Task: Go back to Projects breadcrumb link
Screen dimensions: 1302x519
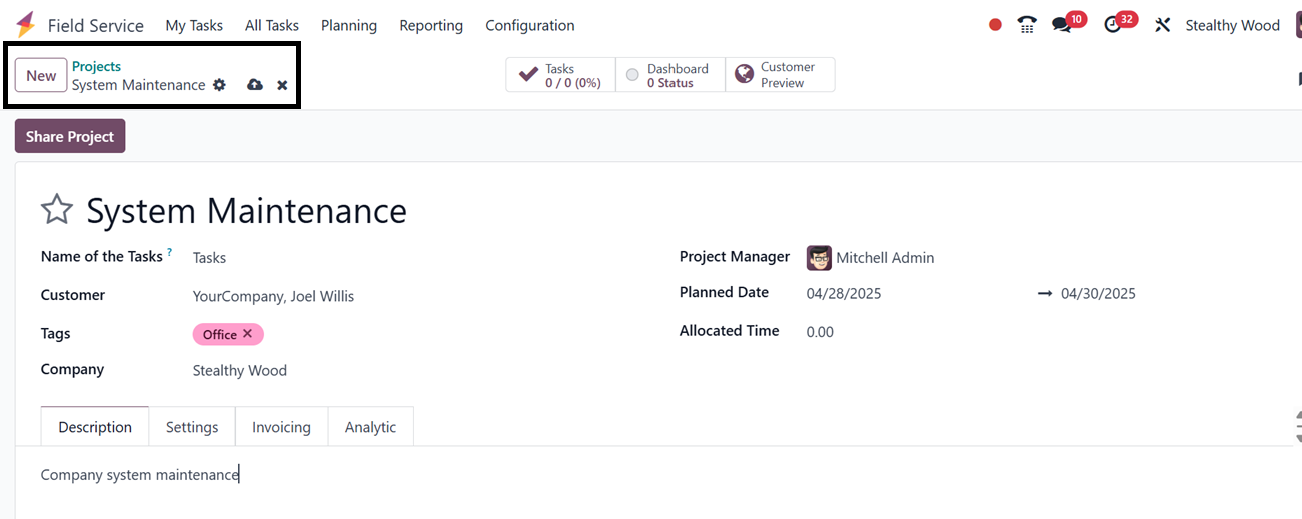Action: pyautogui.click(x=96, y=66)
